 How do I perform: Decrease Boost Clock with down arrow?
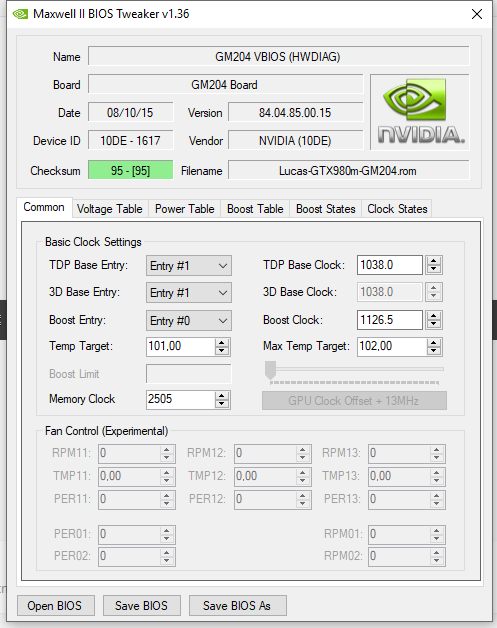434,324
